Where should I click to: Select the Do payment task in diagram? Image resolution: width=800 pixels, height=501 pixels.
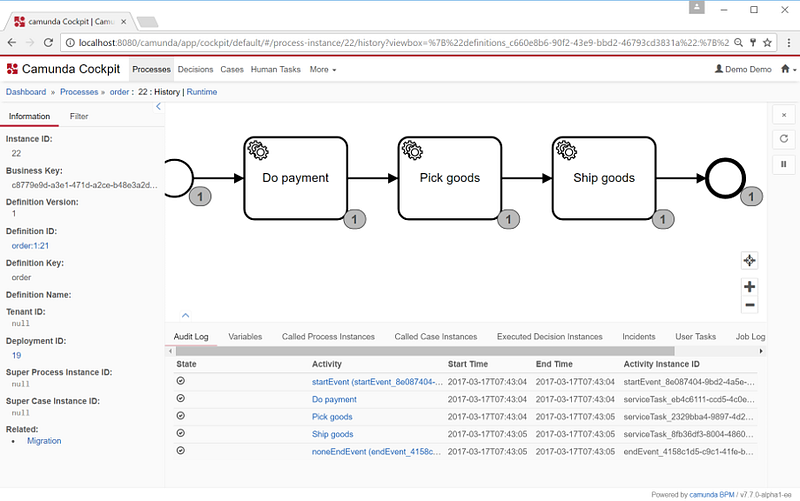click(x=296, y=178)
